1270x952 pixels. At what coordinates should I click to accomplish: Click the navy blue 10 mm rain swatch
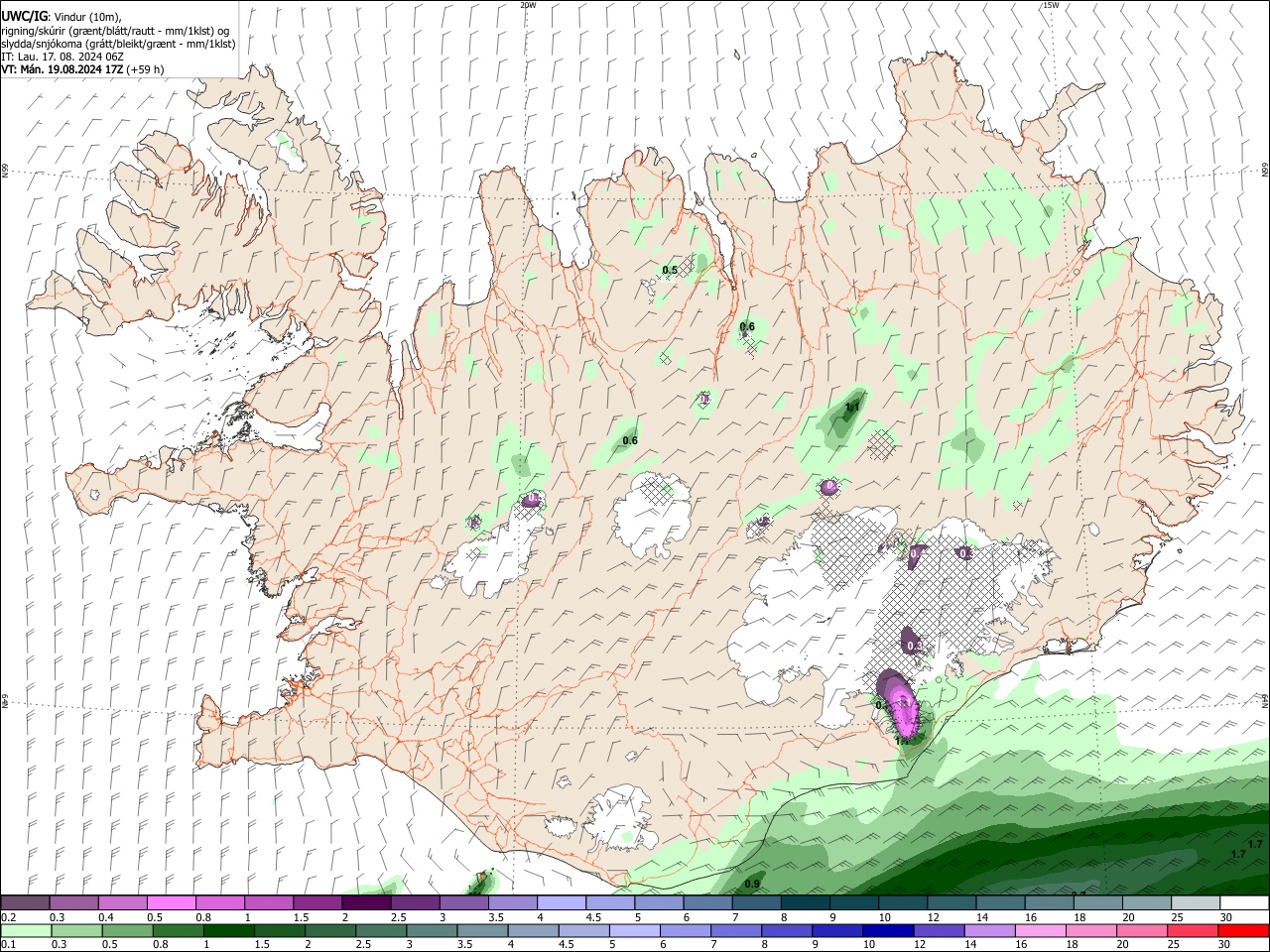pyautogui.click(x=888, y=931)
